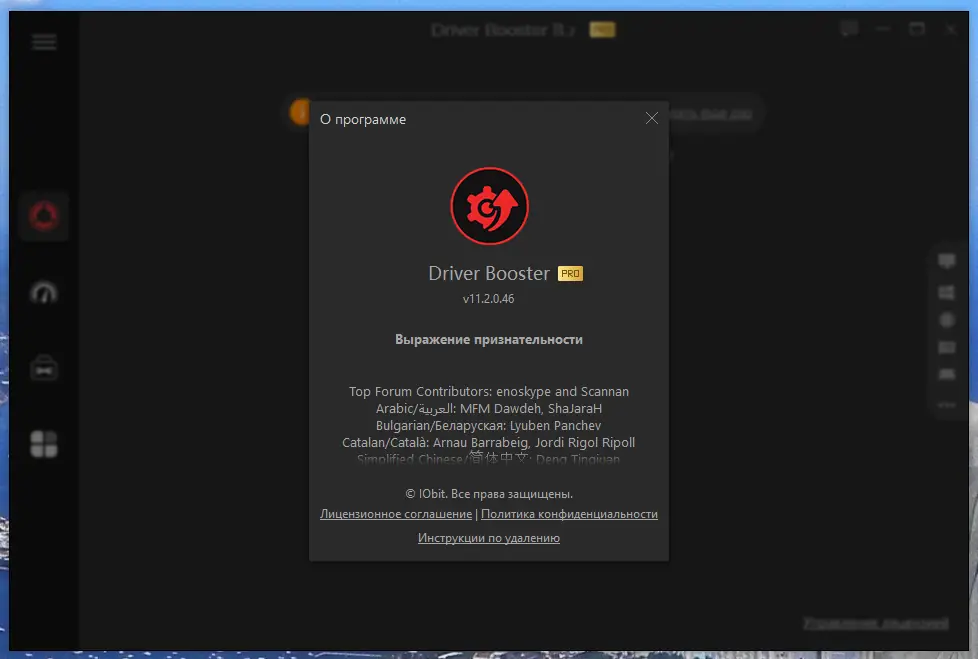
Task: Click the globe icon on the right edge panel
Action: click(946, 320)
